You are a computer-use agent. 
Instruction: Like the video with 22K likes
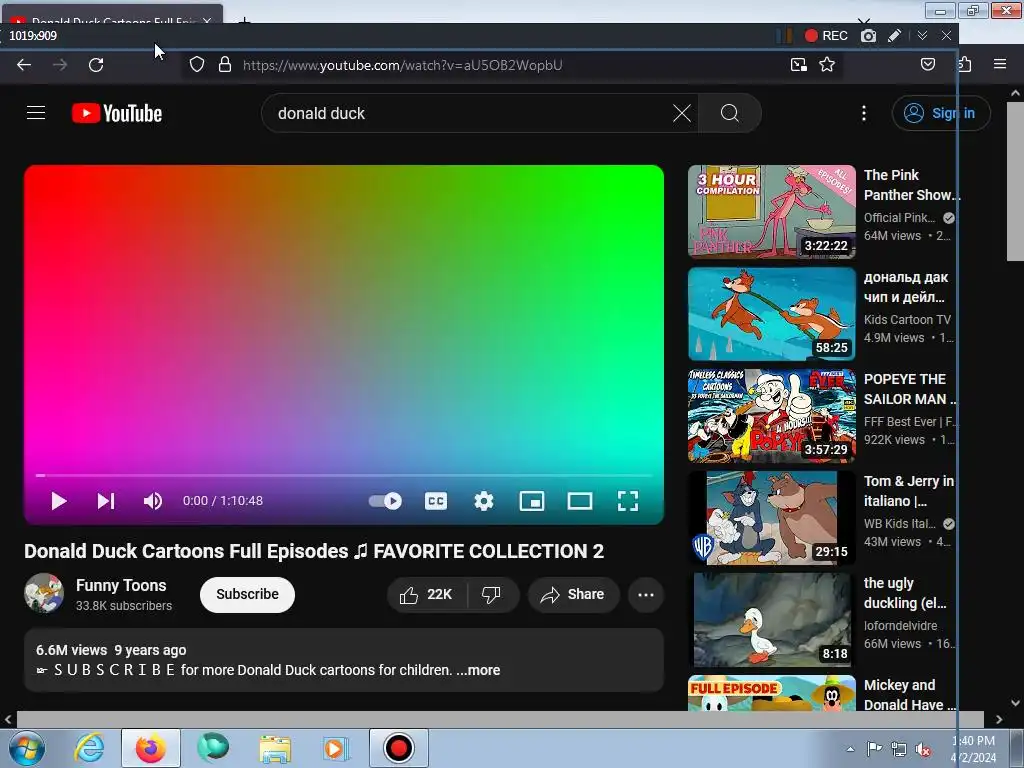tap(426, 594)
